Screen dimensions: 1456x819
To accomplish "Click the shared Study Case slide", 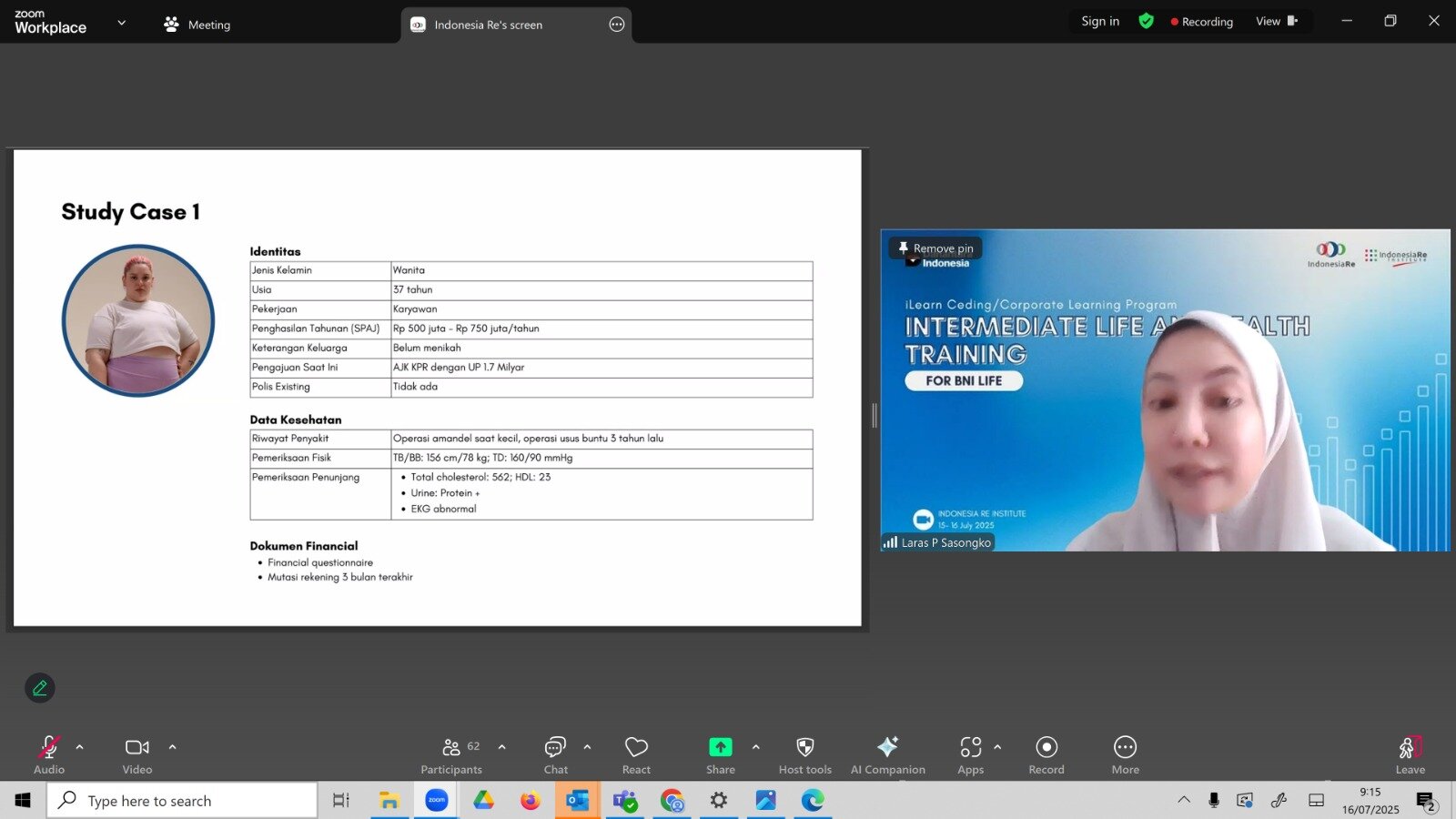I will (438, 388).
